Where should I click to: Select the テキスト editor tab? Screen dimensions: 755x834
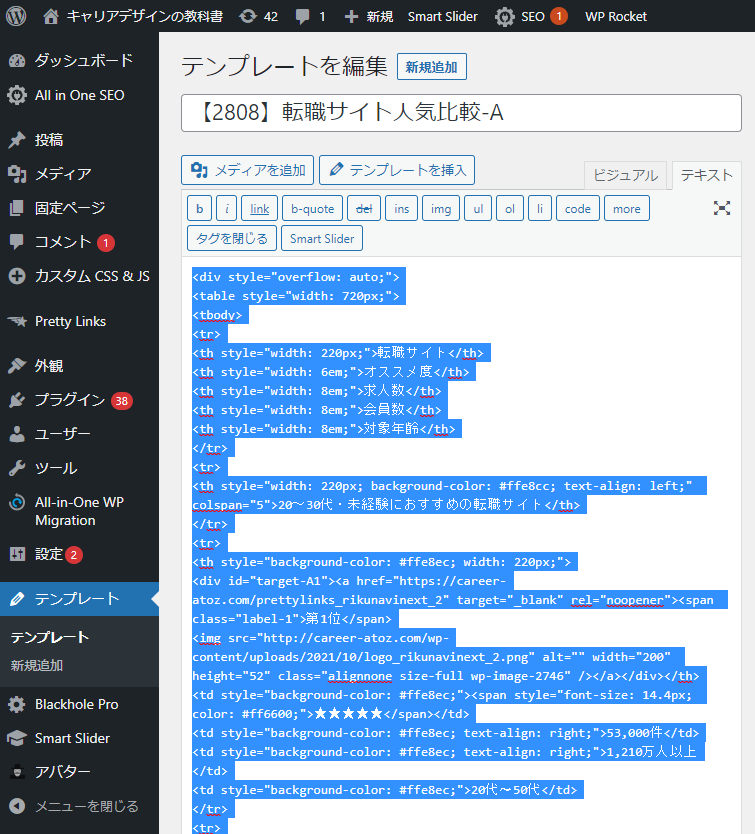click(x=706, y=175)
